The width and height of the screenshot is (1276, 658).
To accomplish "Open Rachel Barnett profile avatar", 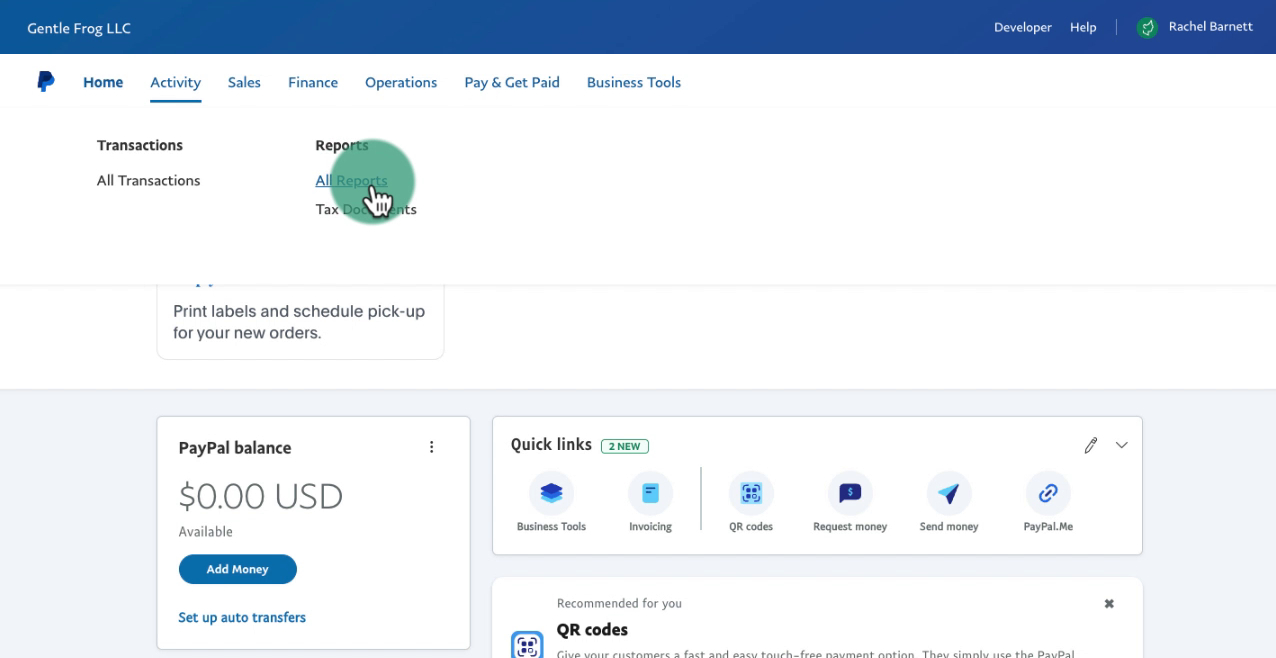I will (1147, 27).
